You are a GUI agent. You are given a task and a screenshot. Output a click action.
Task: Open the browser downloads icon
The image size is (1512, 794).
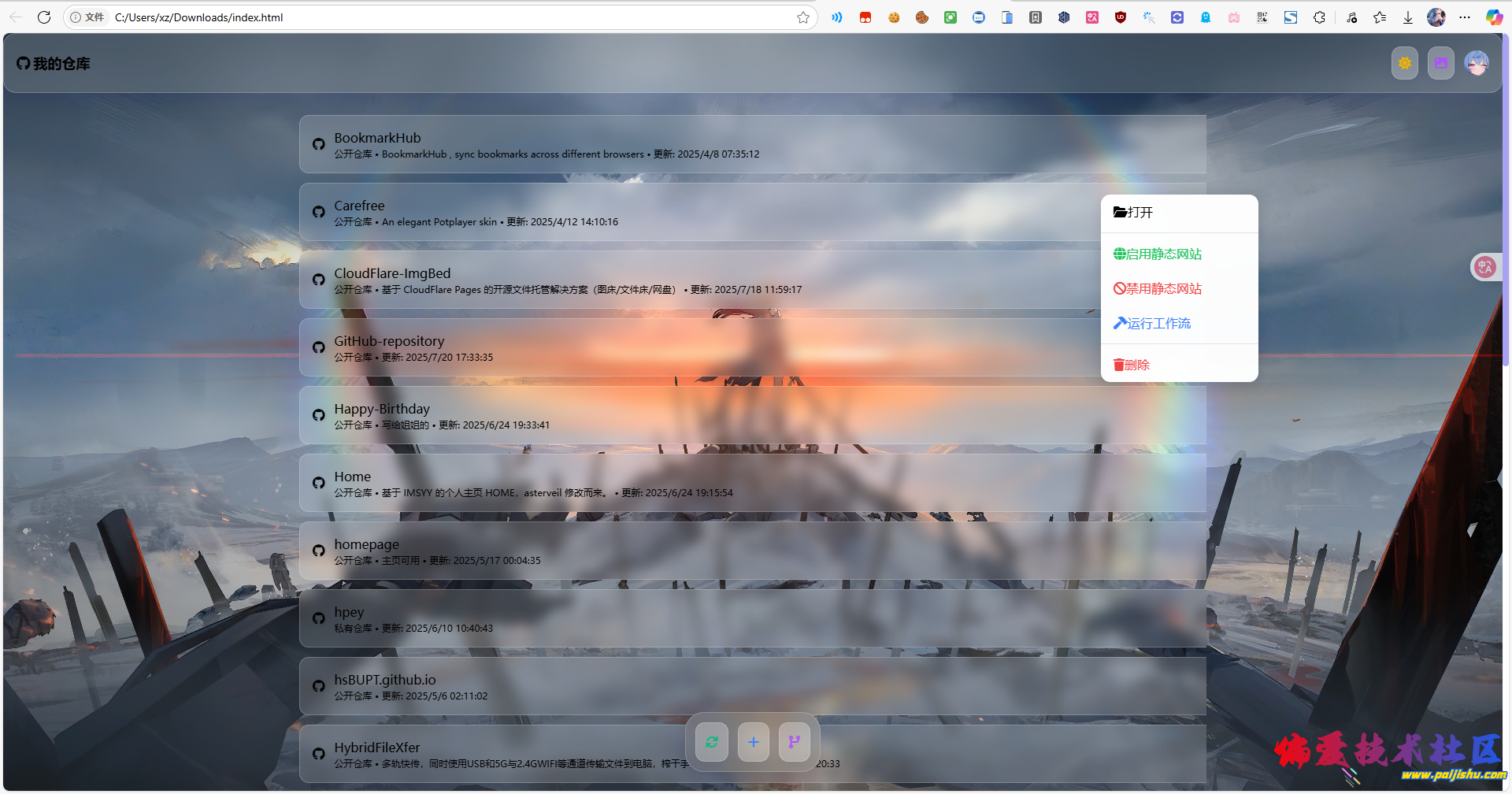tap(1407, 17)
